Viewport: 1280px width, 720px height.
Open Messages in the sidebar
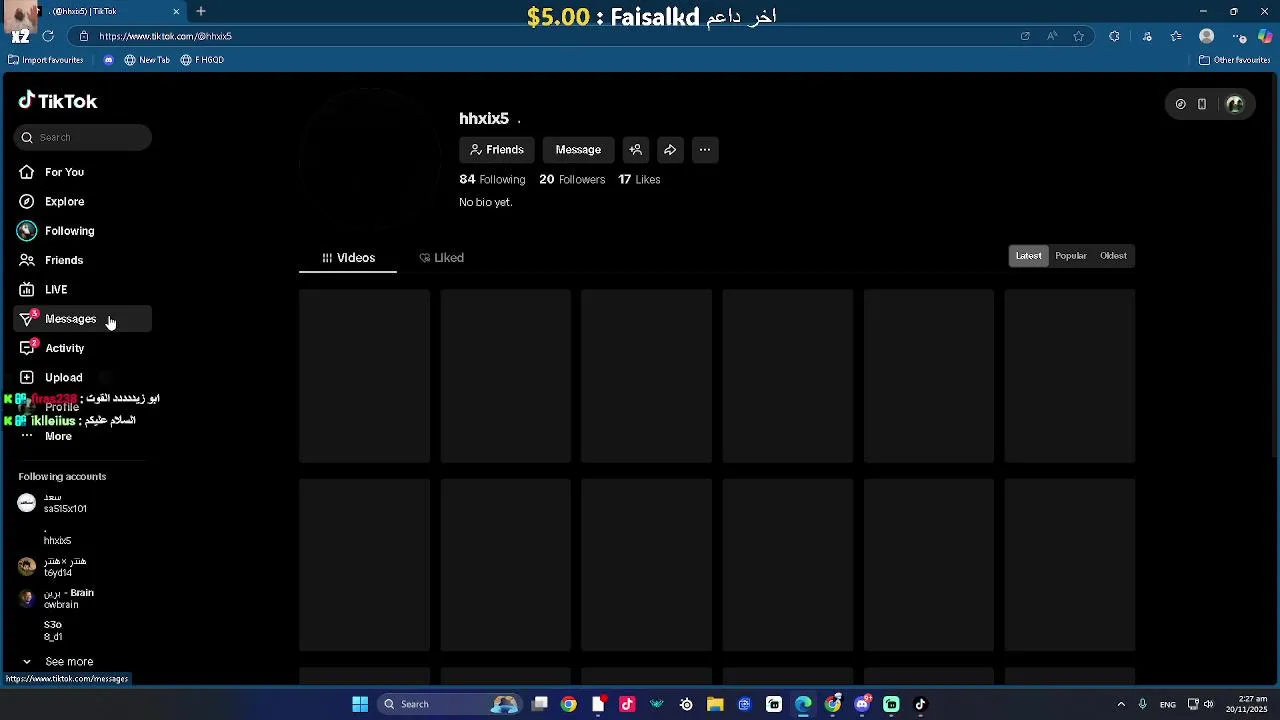point(82,319)
